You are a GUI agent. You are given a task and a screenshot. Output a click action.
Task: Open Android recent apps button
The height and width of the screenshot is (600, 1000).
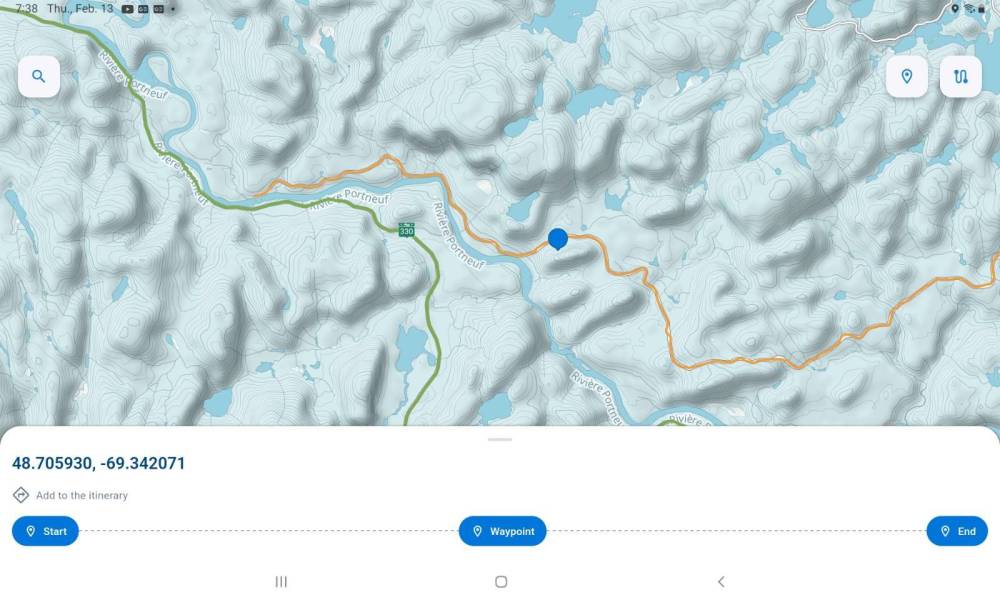tap(281, 582)
